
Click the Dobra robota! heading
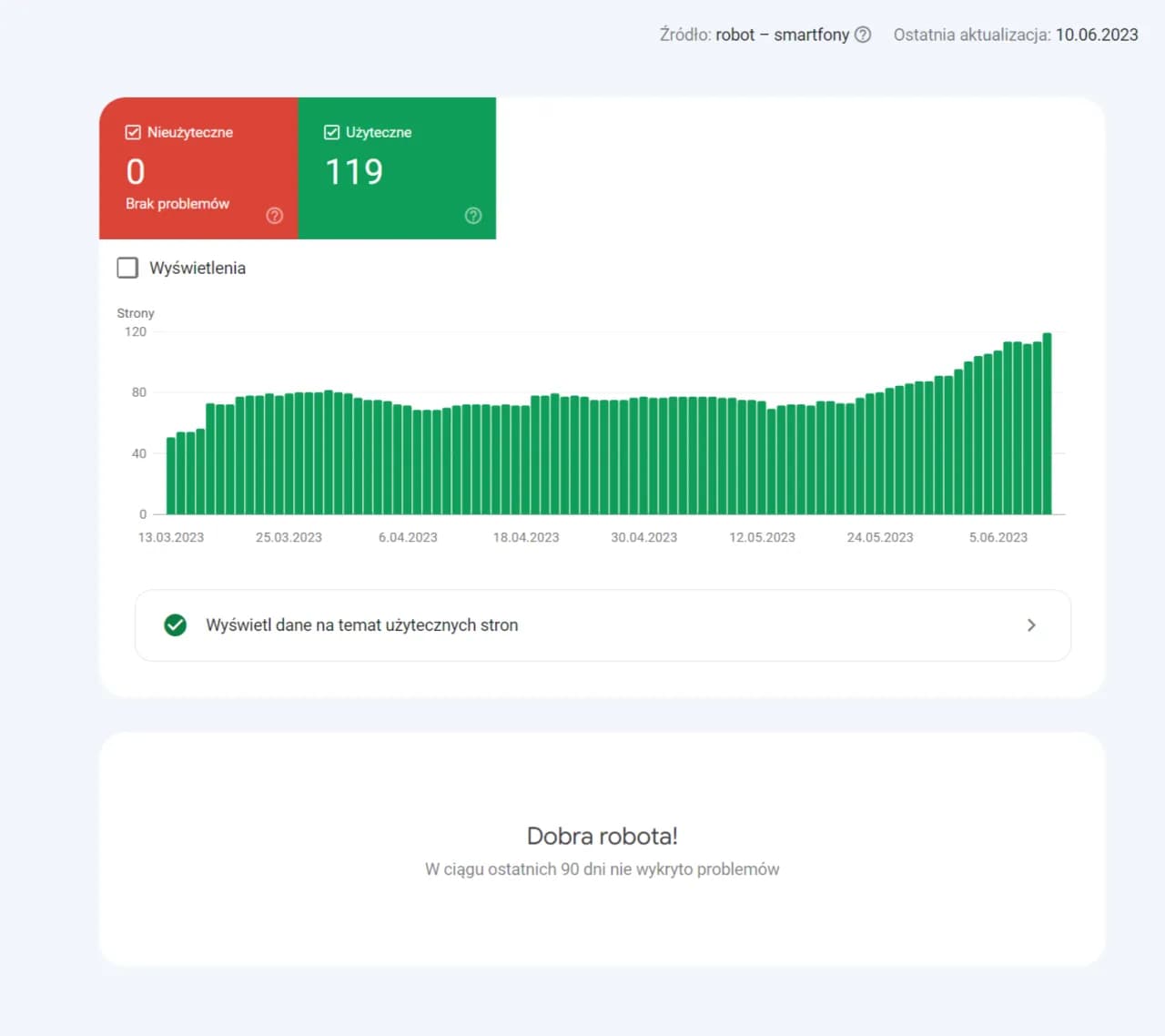(x=602, y=836)
